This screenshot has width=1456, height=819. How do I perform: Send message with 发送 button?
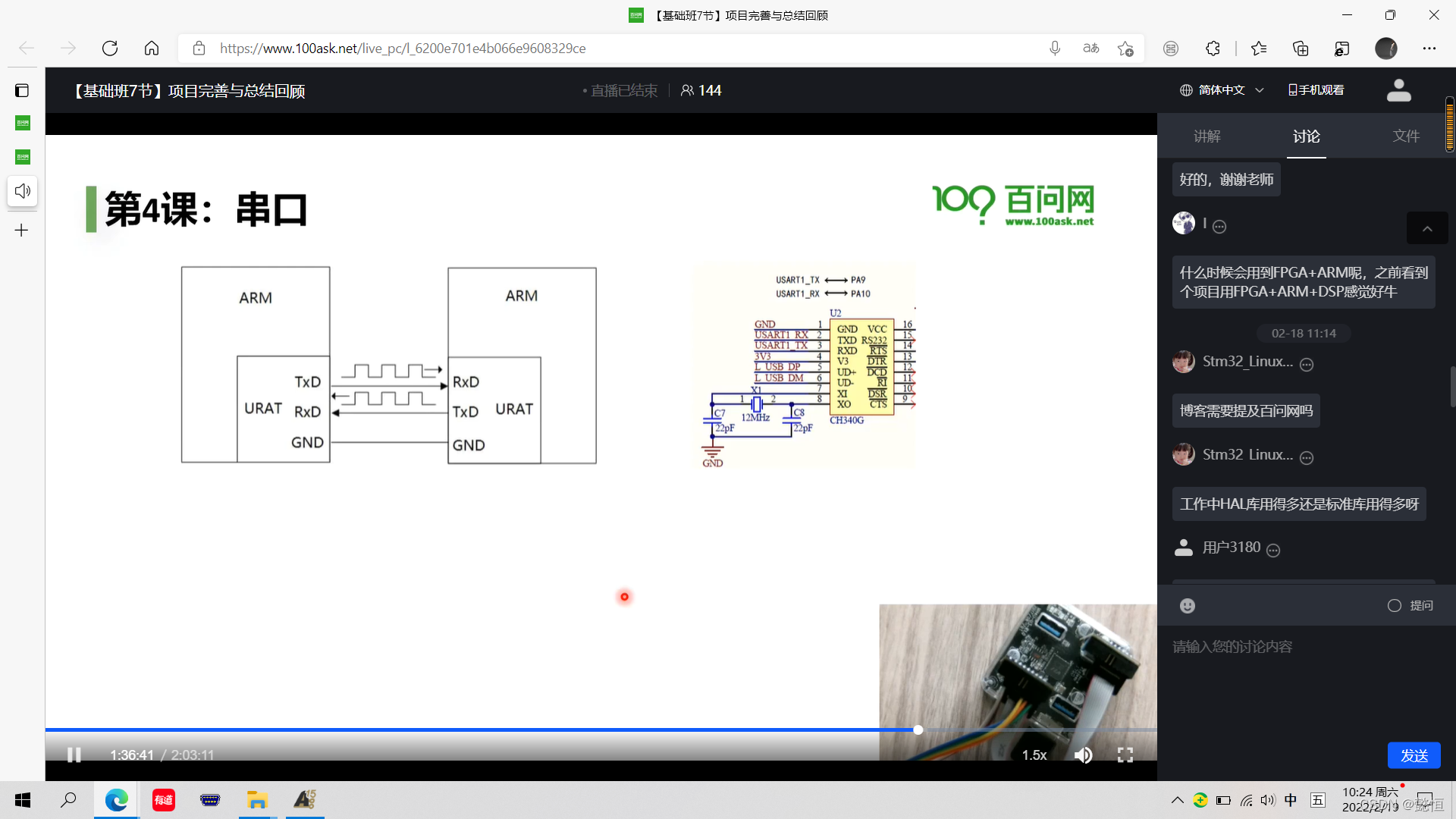(1414, 755)
